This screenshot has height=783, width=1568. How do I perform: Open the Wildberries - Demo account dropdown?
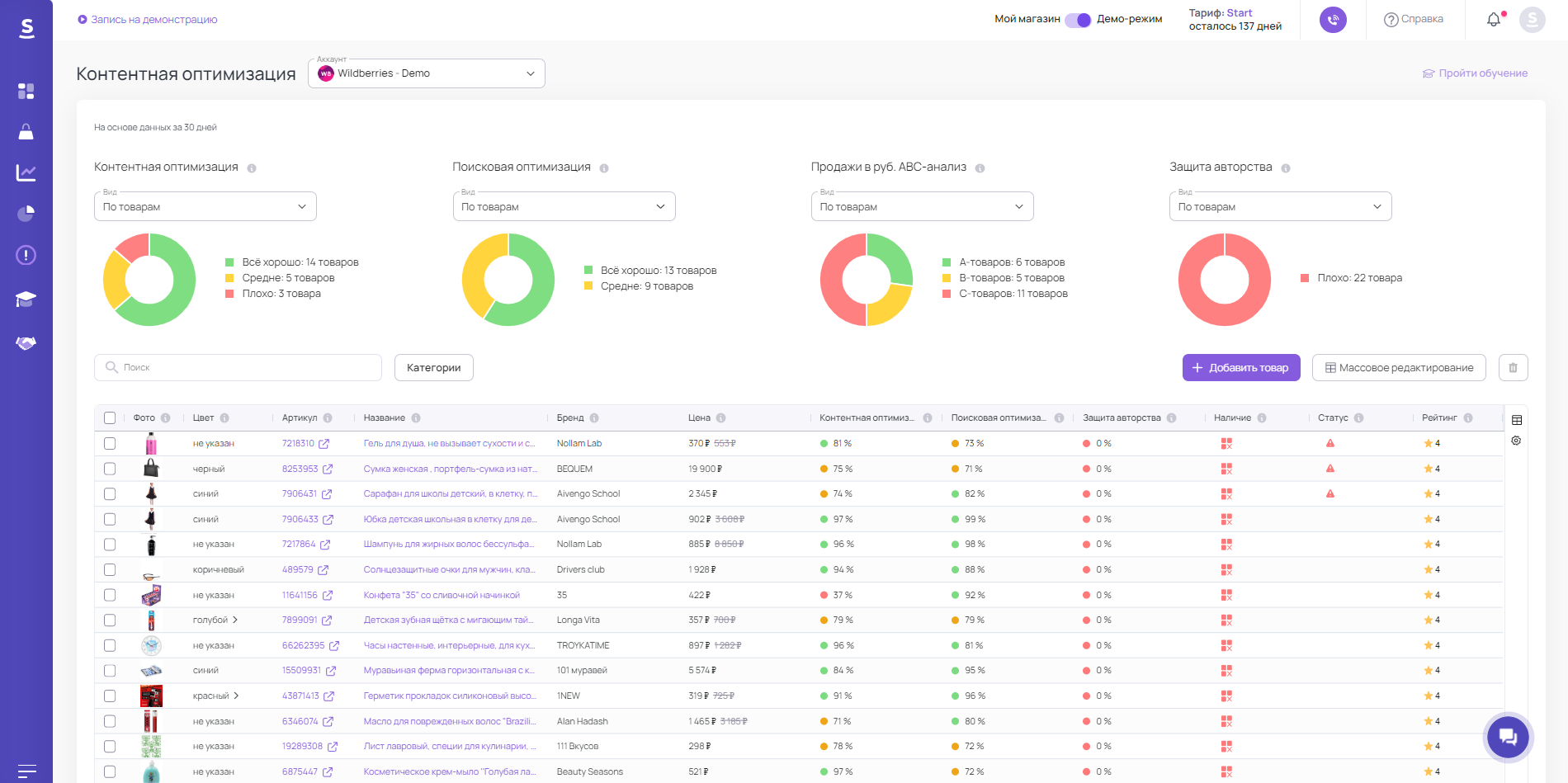pyautogui.click(x=427, y=73)
